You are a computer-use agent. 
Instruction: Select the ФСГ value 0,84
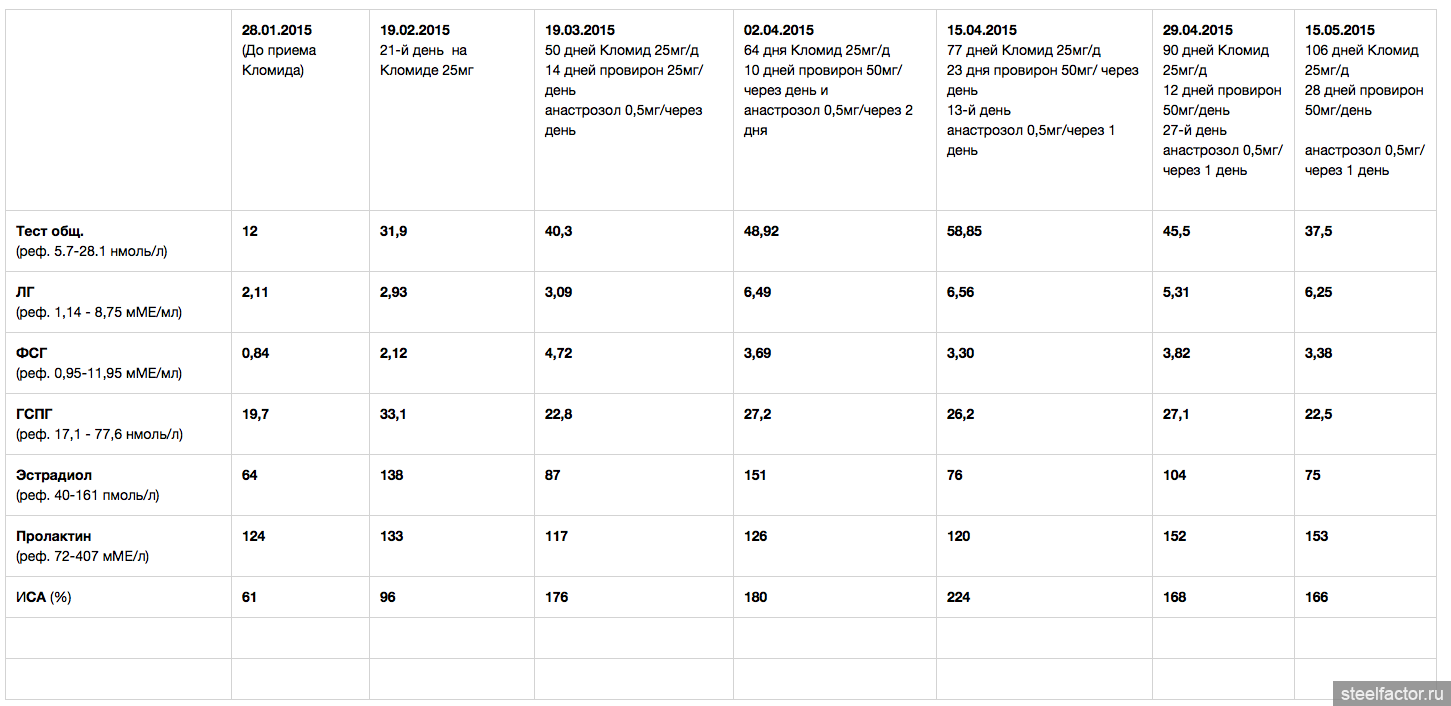coord(255,353)
